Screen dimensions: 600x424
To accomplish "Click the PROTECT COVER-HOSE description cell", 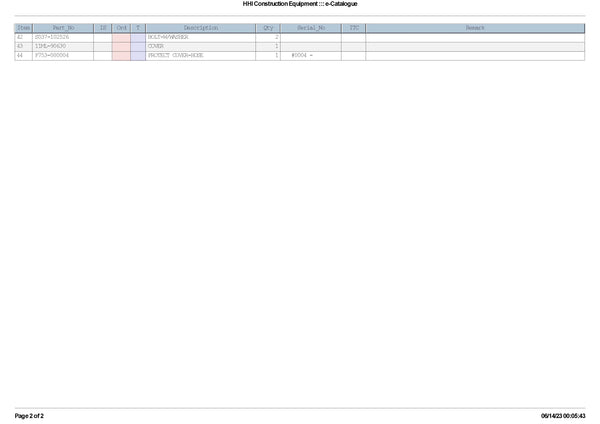I will [175, 55].
